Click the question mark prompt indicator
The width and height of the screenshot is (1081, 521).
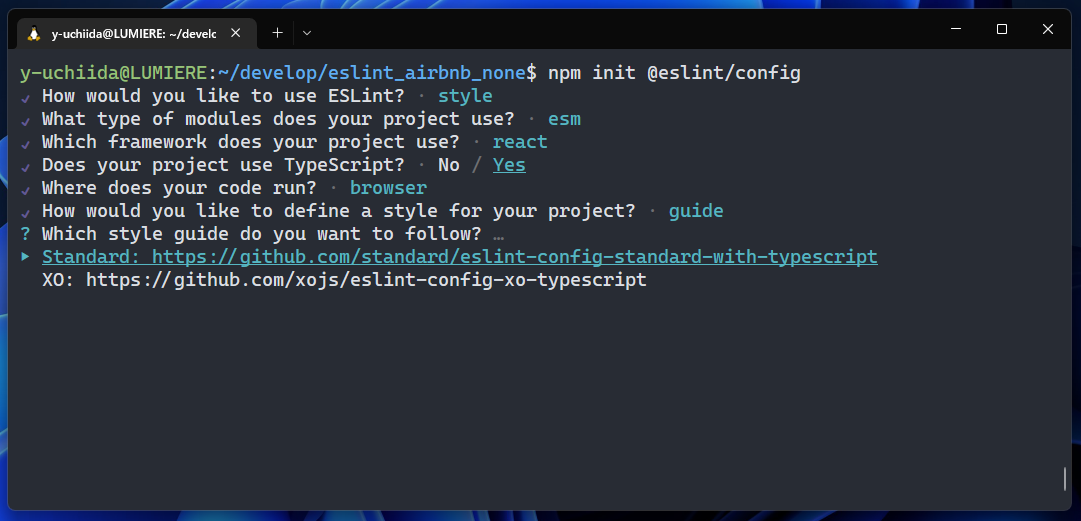pos(26,234)
